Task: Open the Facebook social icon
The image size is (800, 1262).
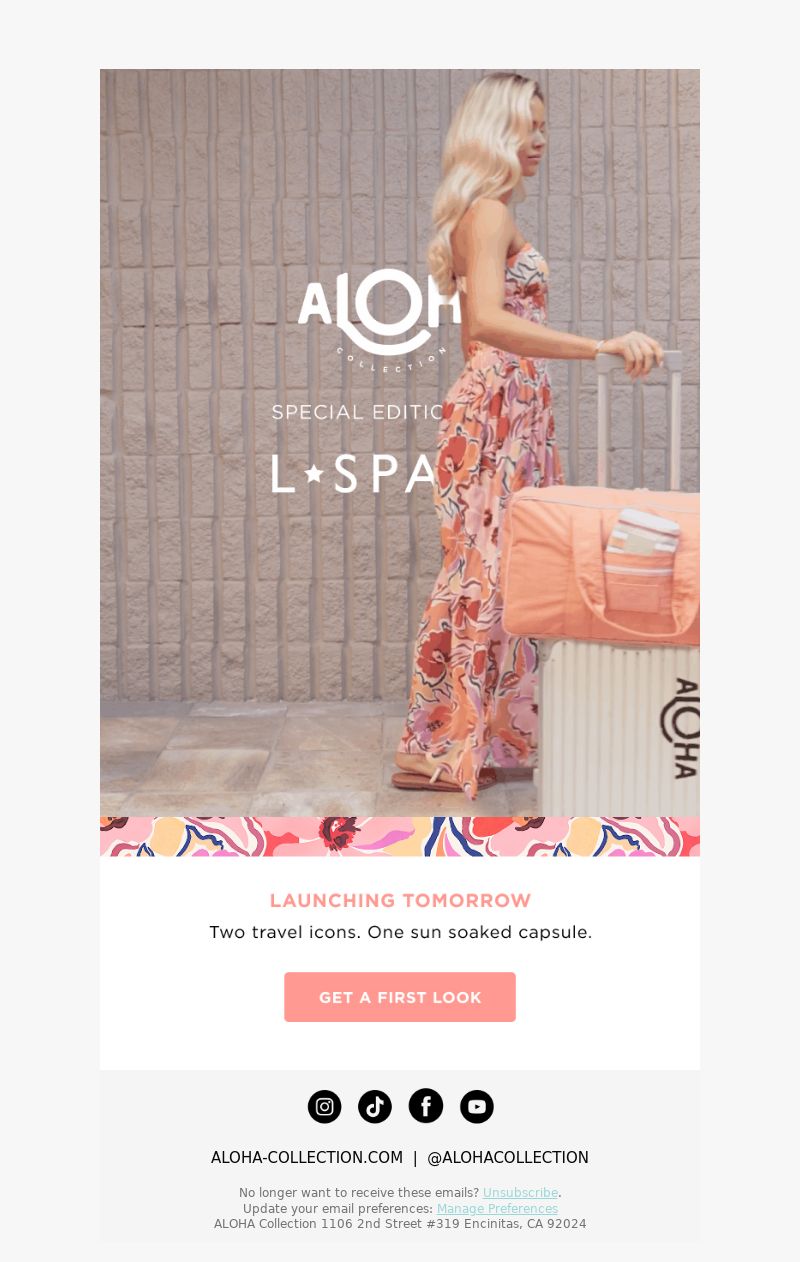Action: (x=426, y=1106)
